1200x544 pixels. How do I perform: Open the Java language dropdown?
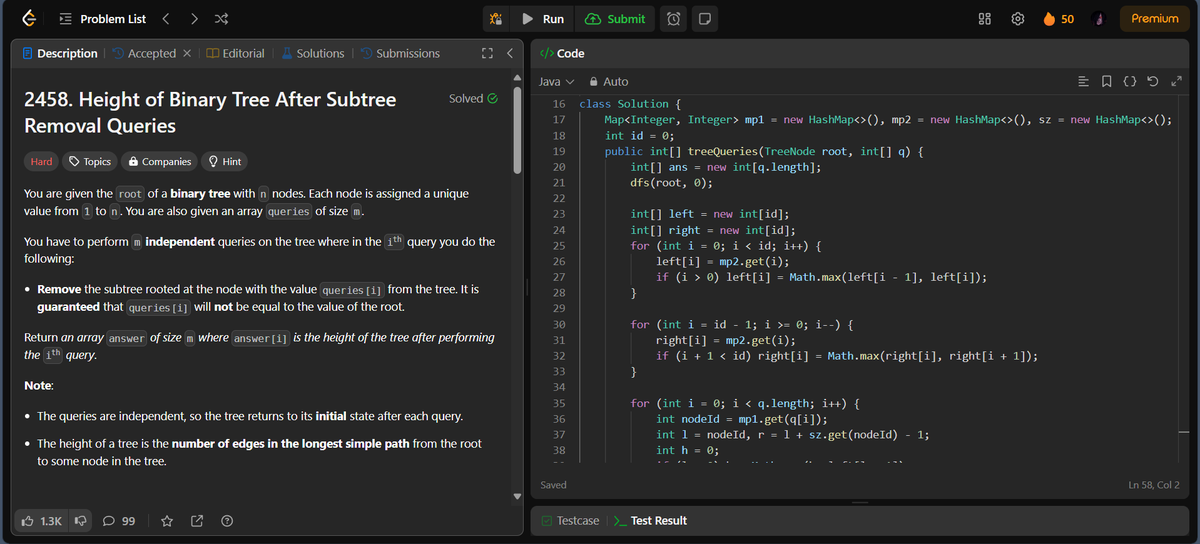tap(557, 81)
